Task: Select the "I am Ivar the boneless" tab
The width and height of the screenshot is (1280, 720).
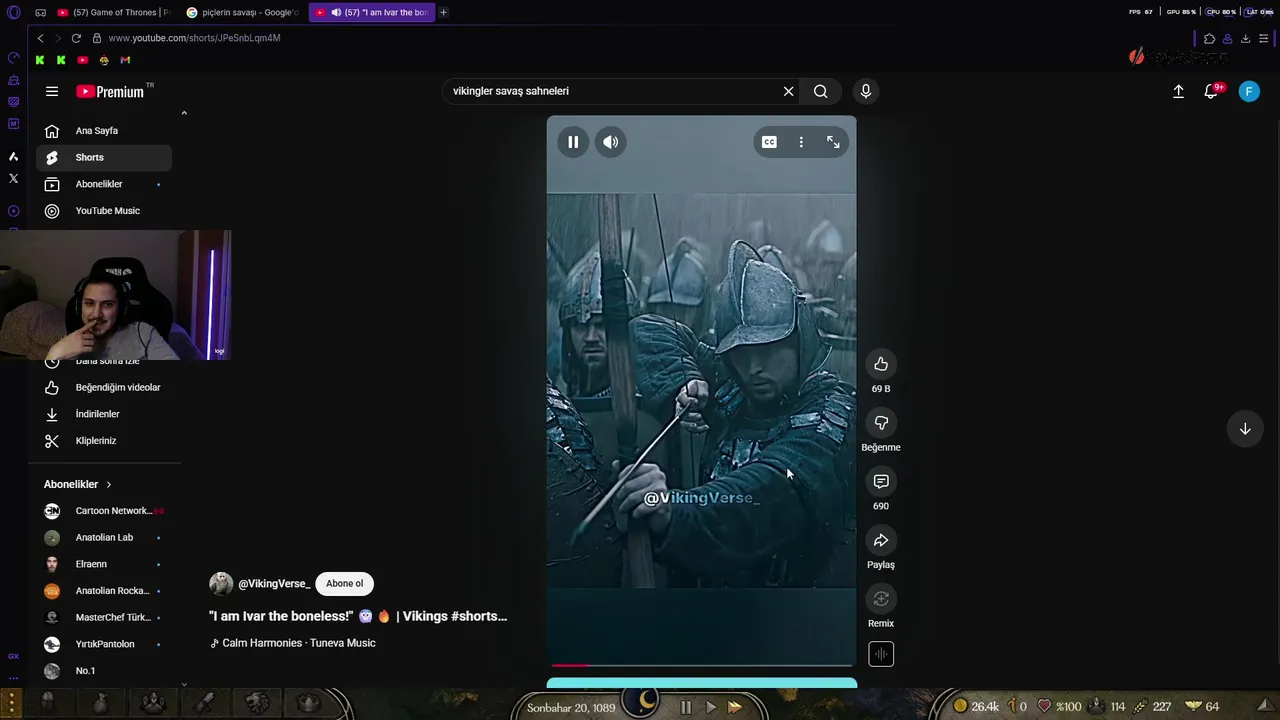Action: pyautogui.click(x=372, y=12)
